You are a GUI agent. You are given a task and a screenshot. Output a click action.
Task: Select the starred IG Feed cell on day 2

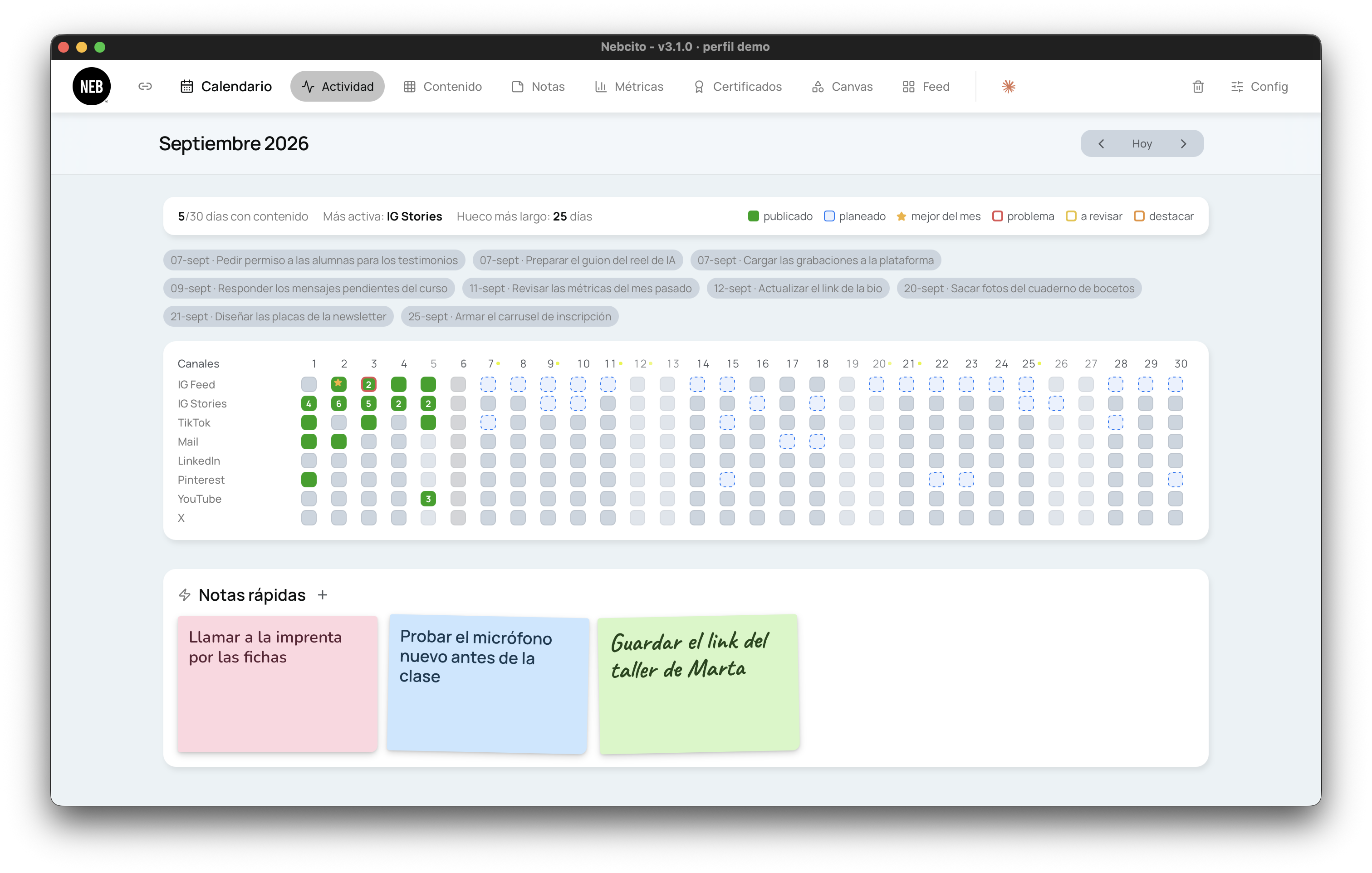pos(338,384)
